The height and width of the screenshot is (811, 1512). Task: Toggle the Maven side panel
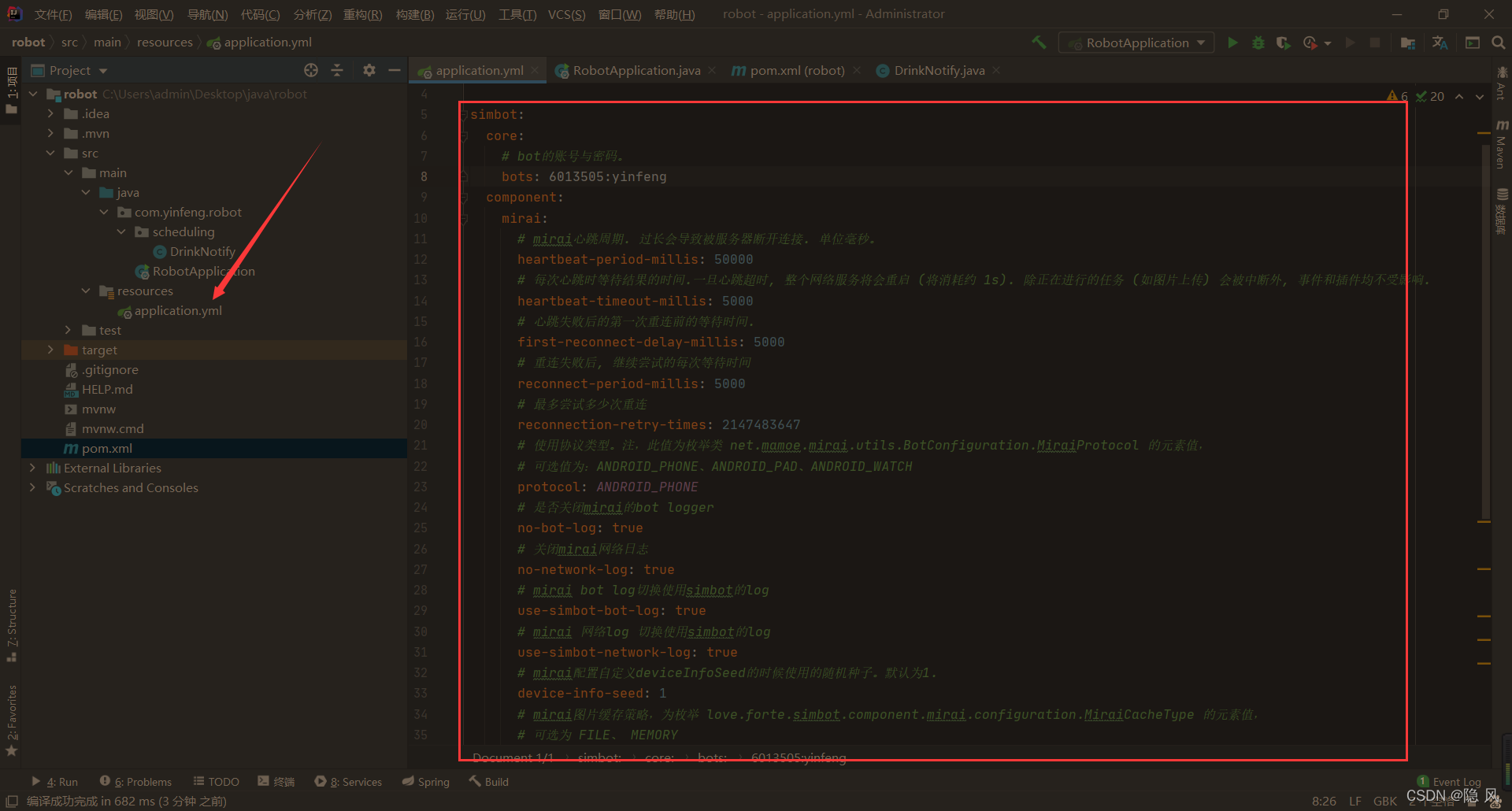(x=1502, y=143)
